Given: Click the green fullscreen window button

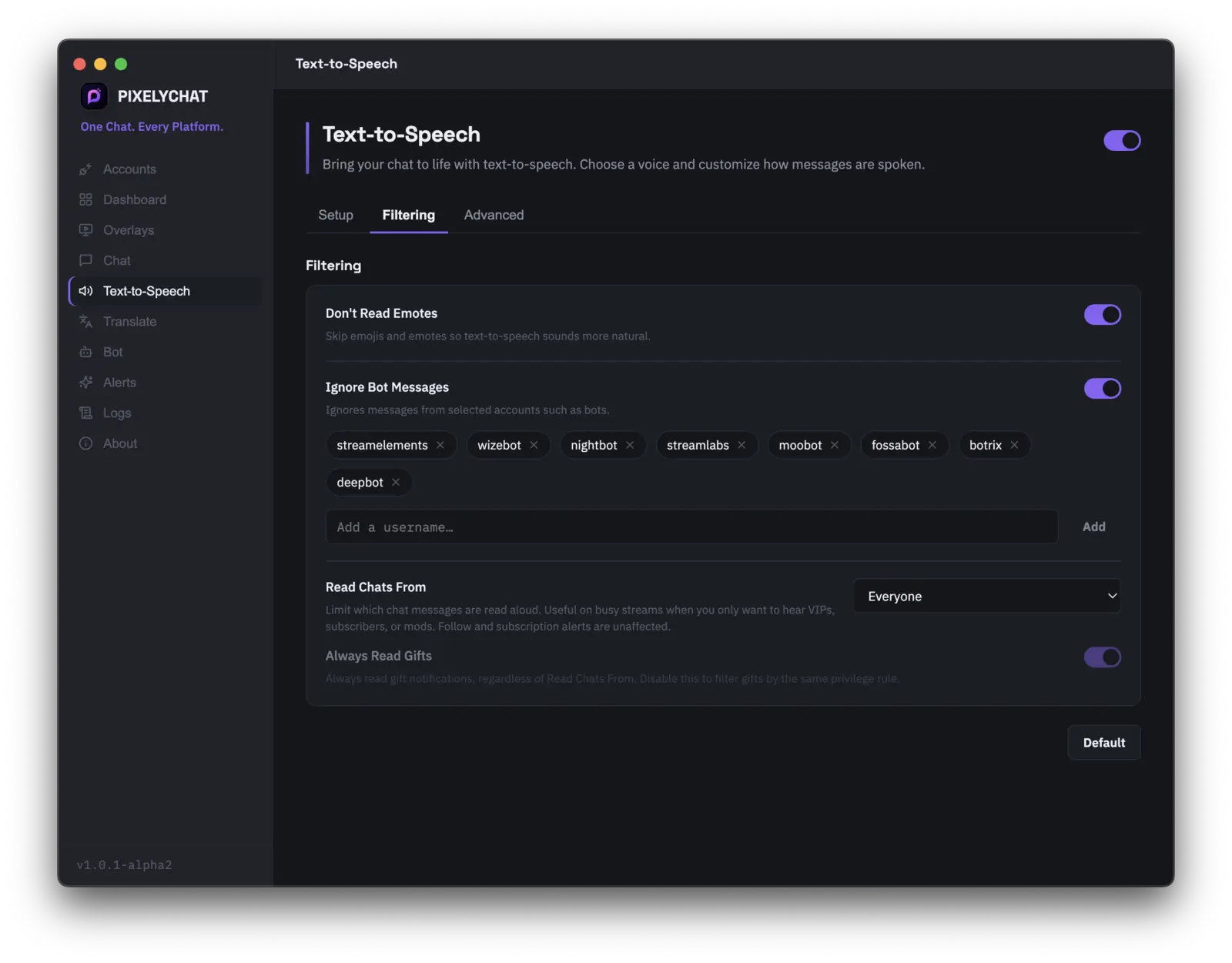Looking at the screenshot, I should 121,64.
